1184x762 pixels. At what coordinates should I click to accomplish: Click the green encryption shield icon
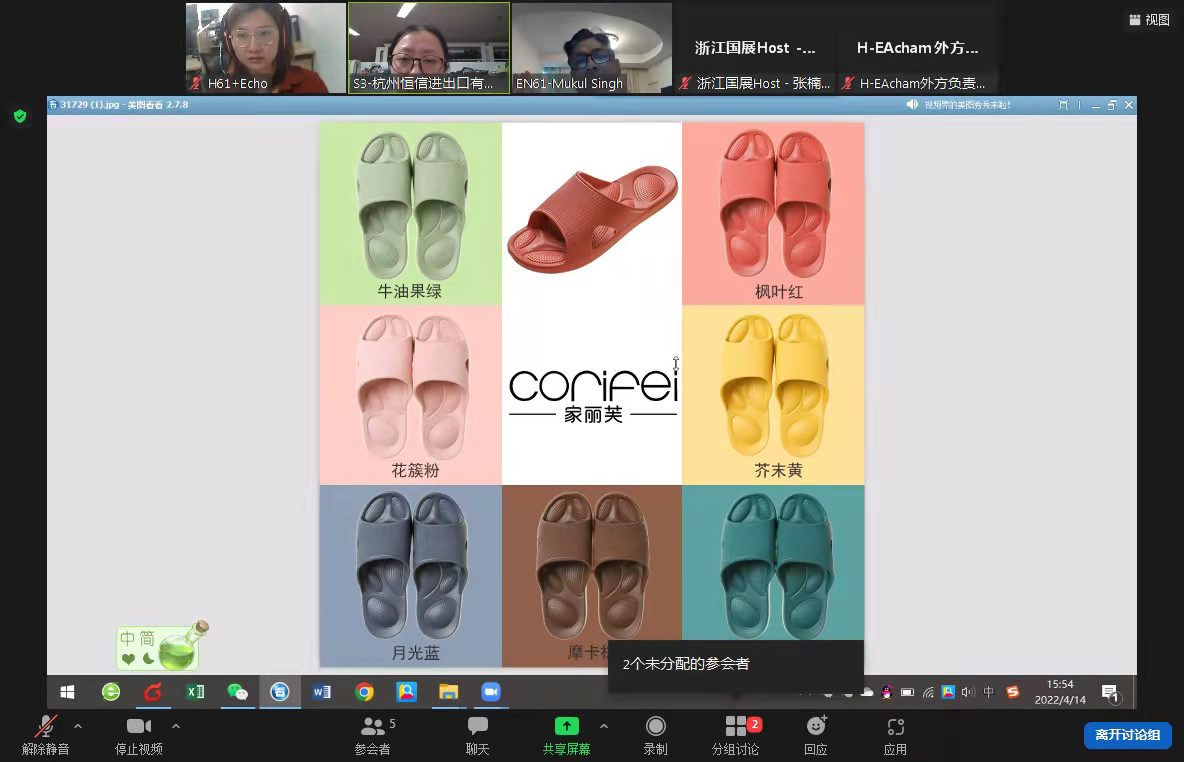click(x=20, y=117)
